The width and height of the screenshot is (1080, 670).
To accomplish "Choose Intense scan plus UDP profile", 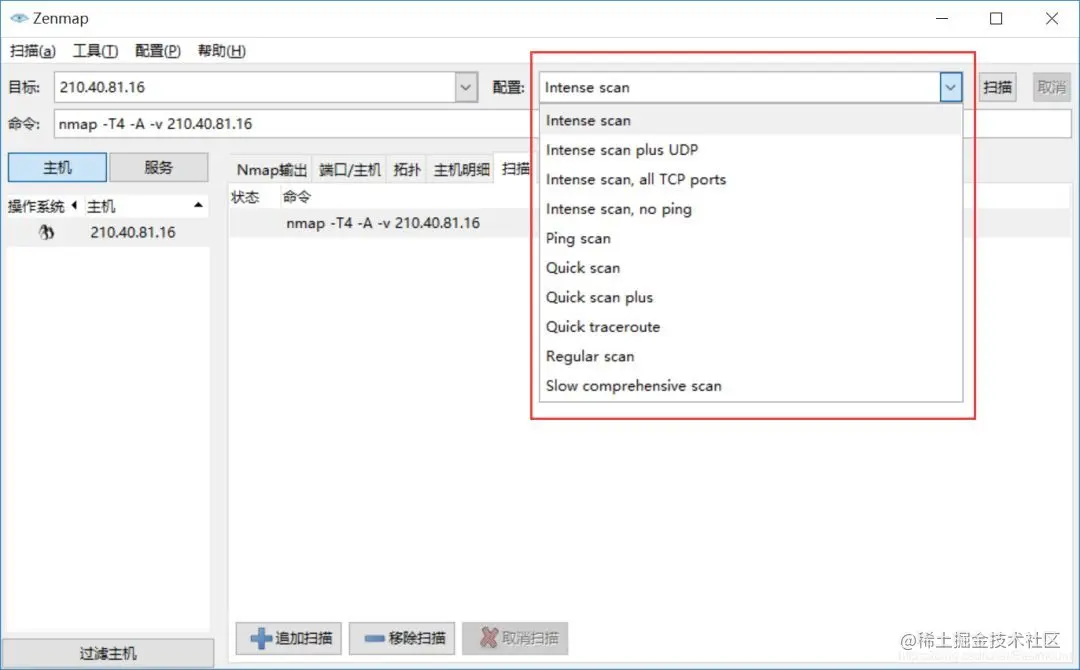I will (x=751, y=150).
